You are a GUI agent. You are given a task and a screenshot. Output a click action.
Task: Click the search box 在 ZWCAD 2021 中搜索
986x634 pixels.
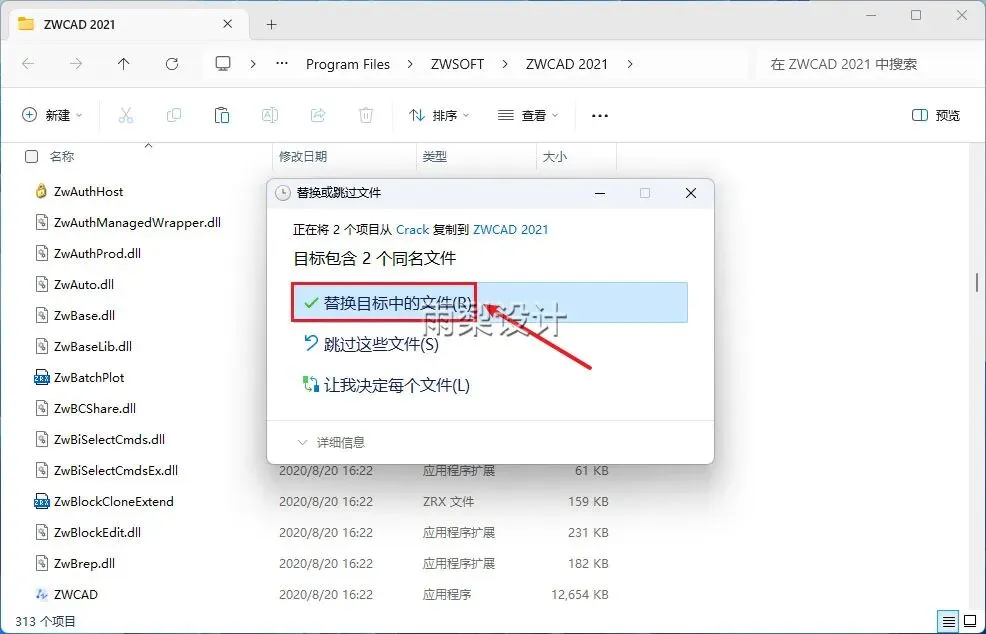coord(868,64)
